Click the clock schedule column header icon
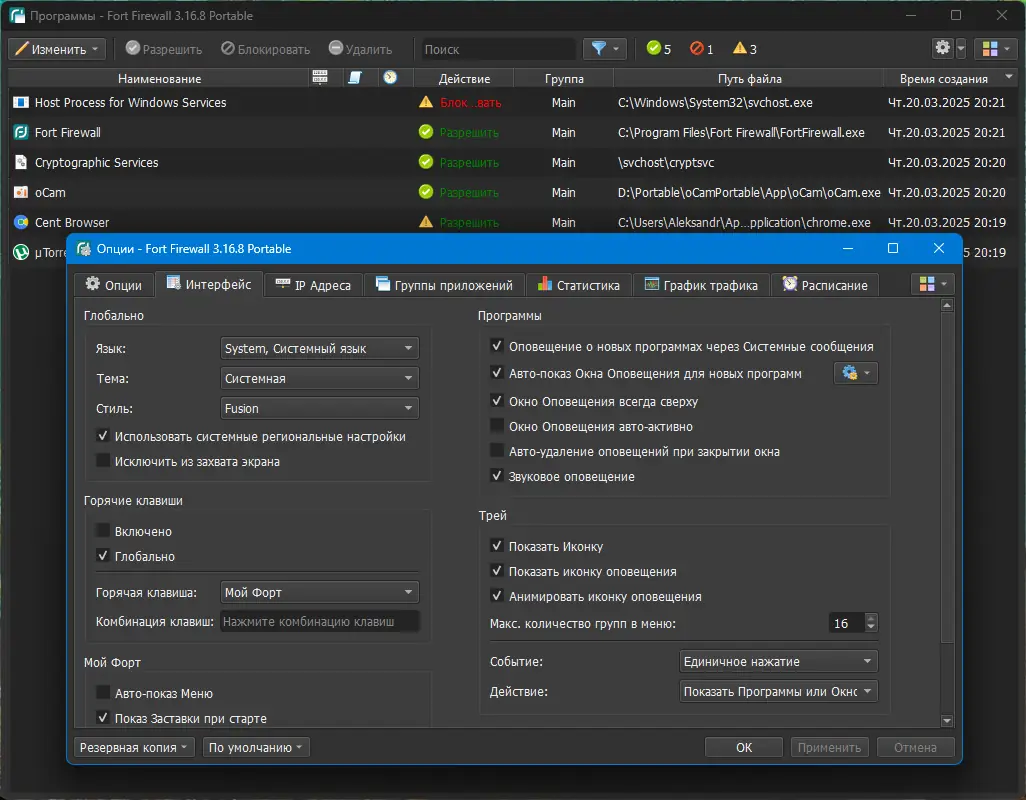The height and width of the screenshot is (800, 1026). [390, 78]
